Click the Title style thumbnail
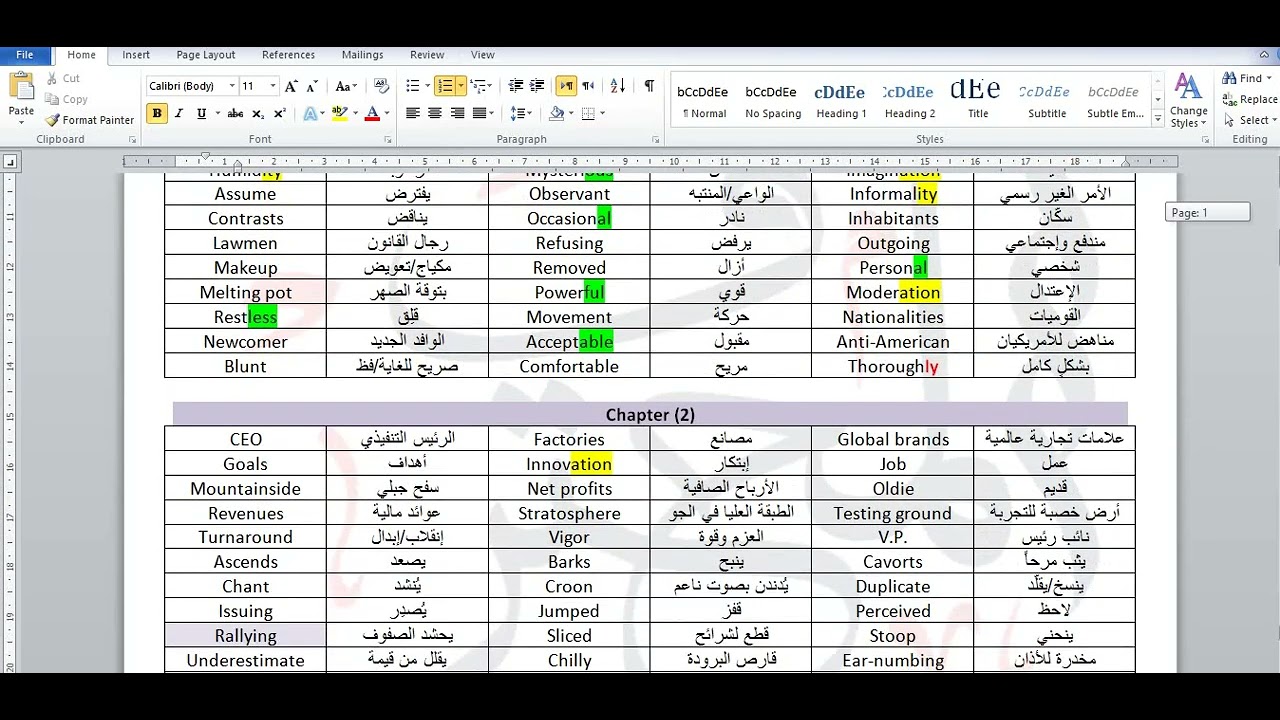The height and width of the screenshot is (720, 1280). pos(977,100)
